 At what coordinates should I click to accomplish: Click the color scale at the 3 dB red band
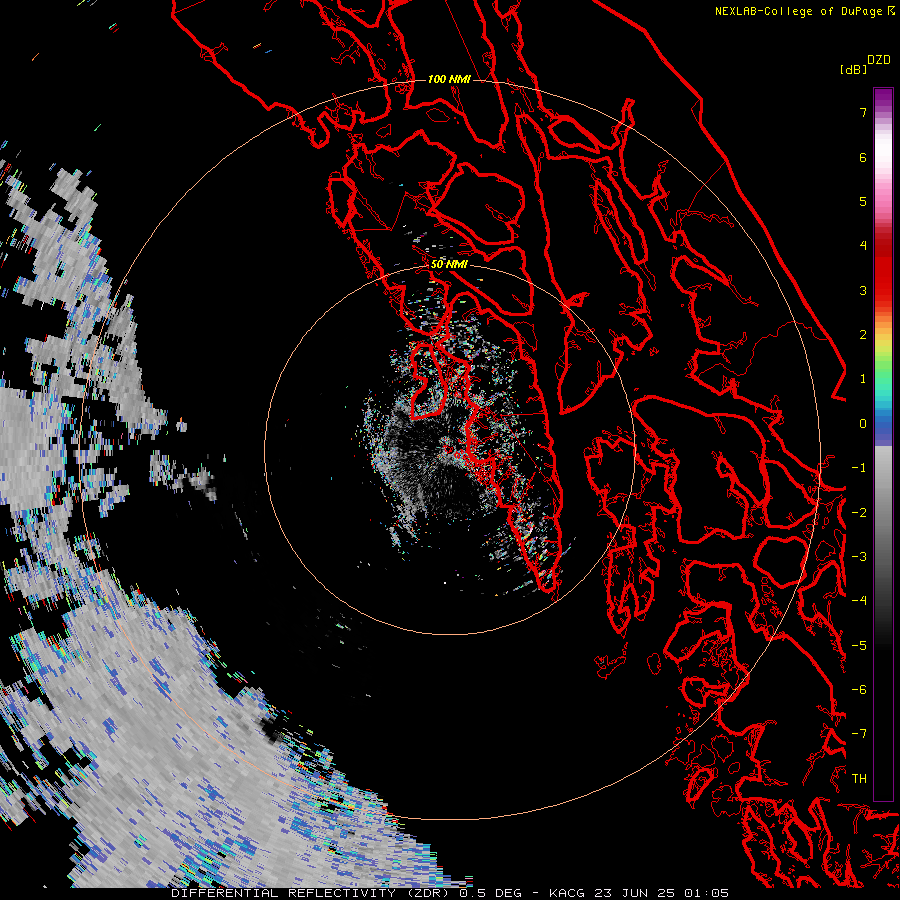pos(883,290)
